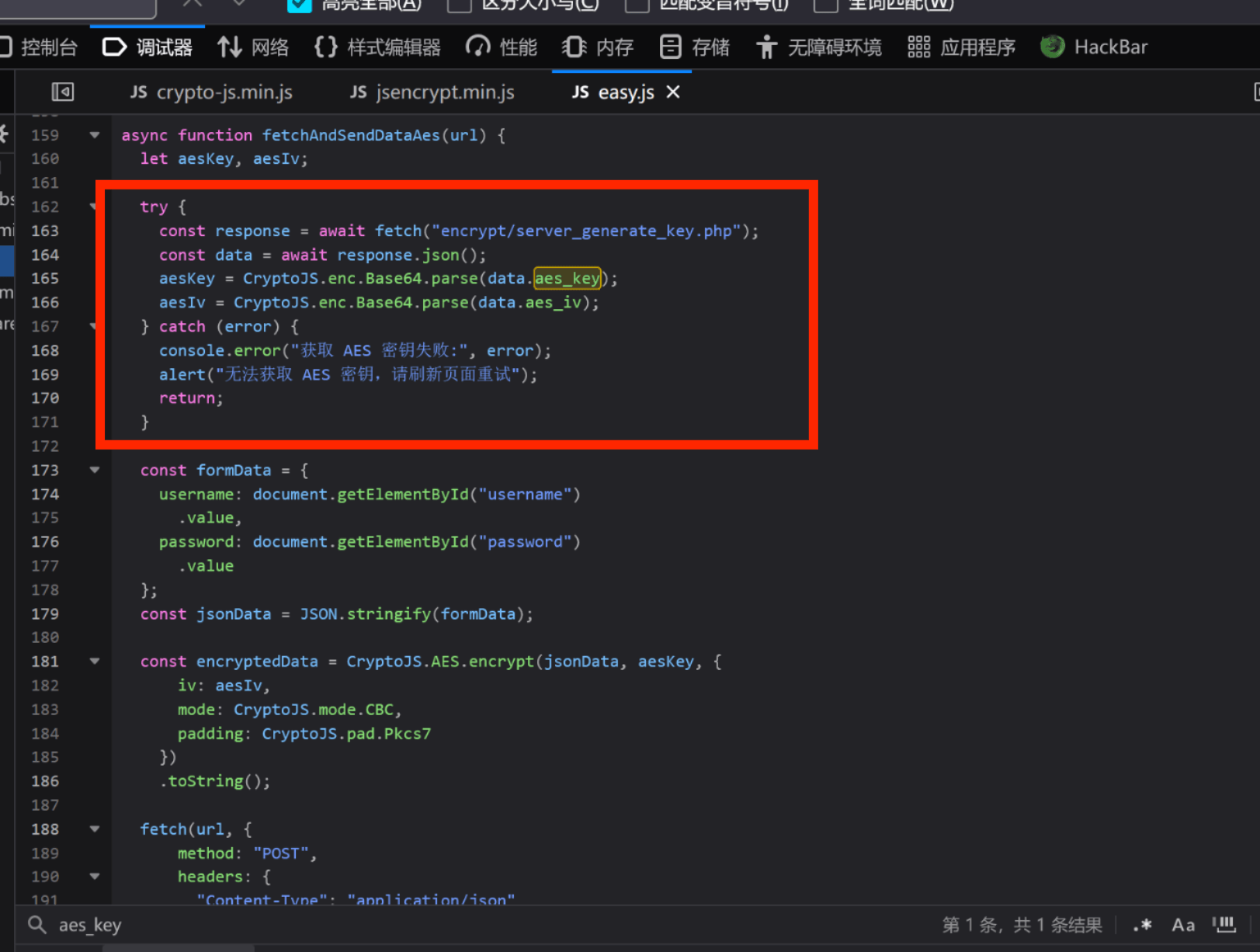Click the memory chip icon
The width and height of the screenshot is (1260, 952).
[574, 47]
